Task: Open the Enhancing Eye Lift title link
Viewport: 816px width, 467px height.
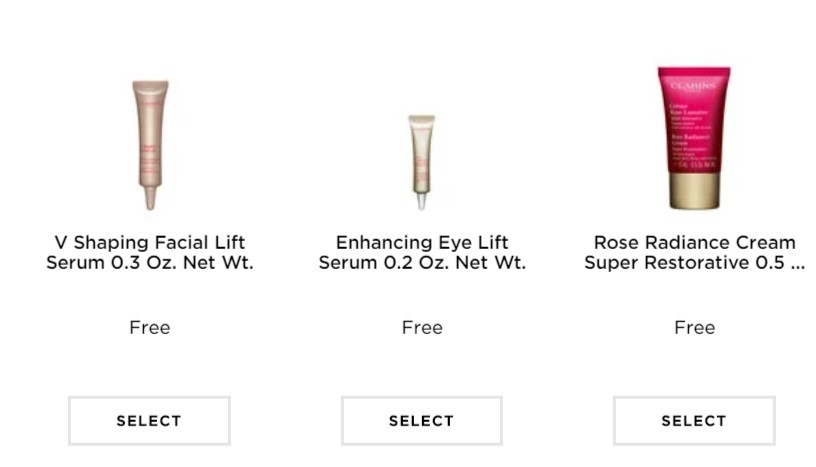Action: 422,253
